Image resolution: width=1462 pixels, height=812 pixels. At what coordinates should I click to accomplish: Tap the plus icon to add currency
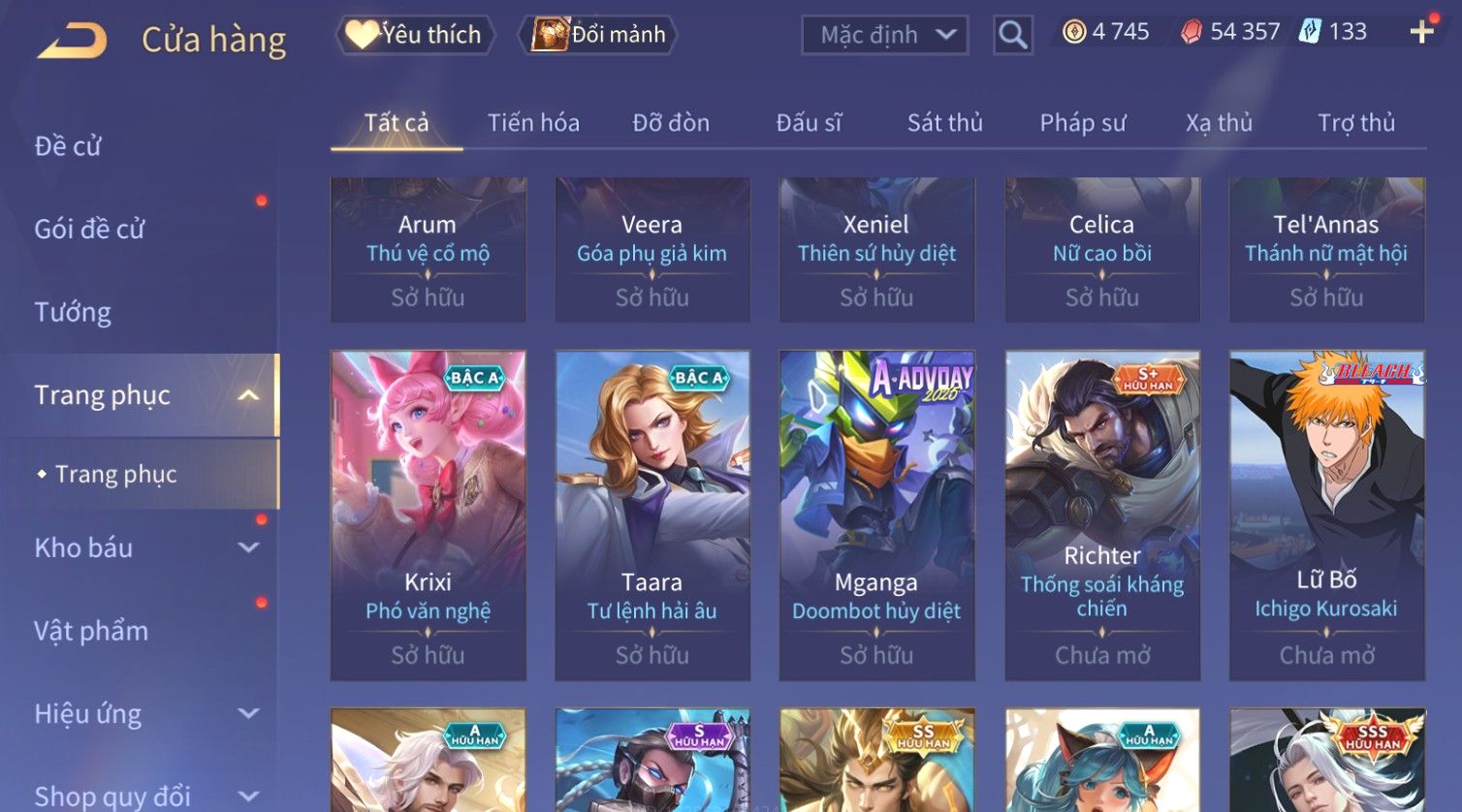tap(1422, 32)
